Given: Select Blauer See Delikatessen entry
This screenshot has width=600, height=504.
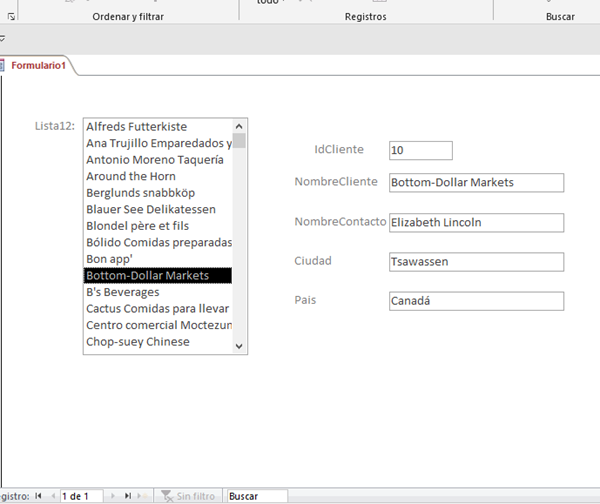Looking at the screenshot, I should coord(158,209).
